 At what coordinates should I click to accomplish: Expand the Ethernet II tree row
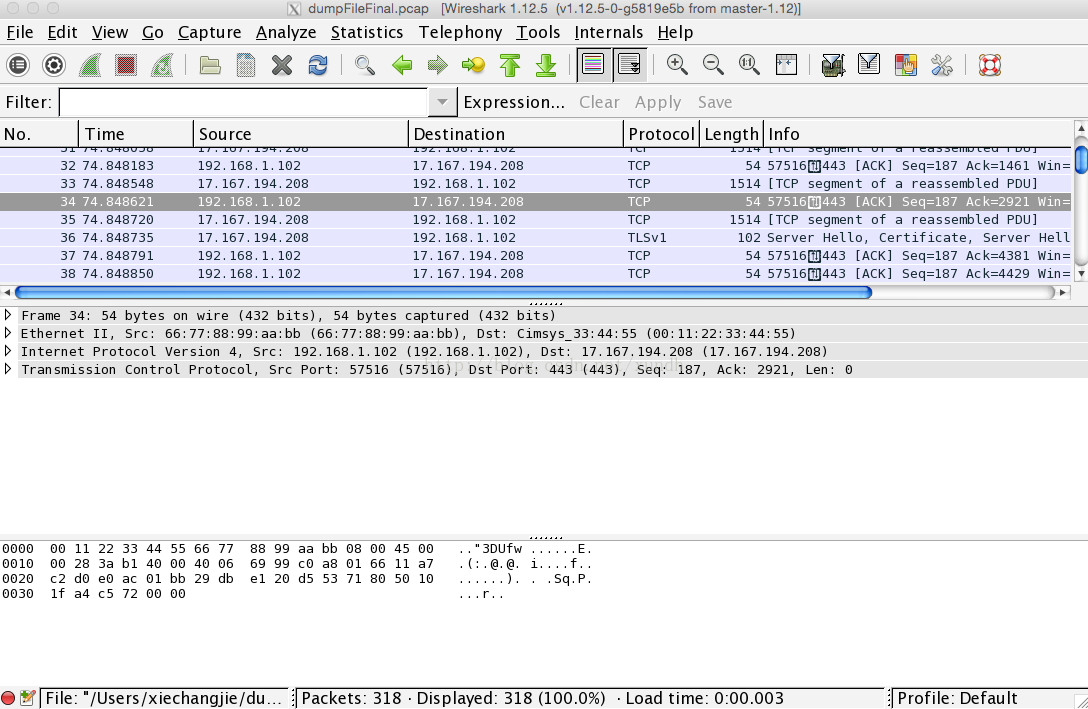(x=8, y=333)
